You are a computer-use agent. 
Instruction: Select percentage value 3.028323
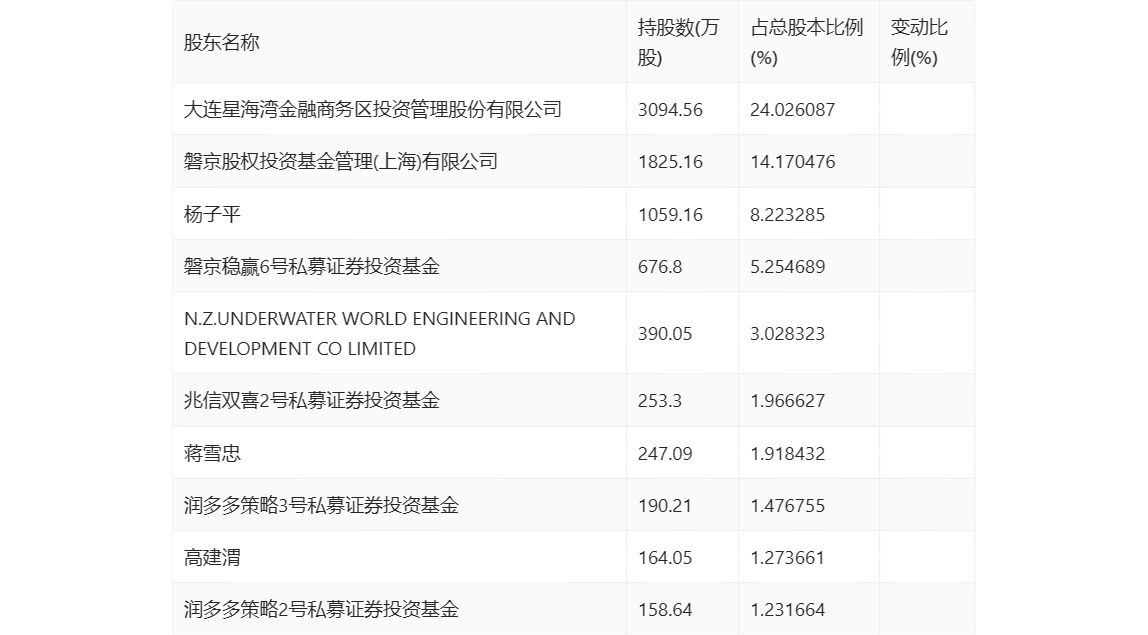[787, 334]
